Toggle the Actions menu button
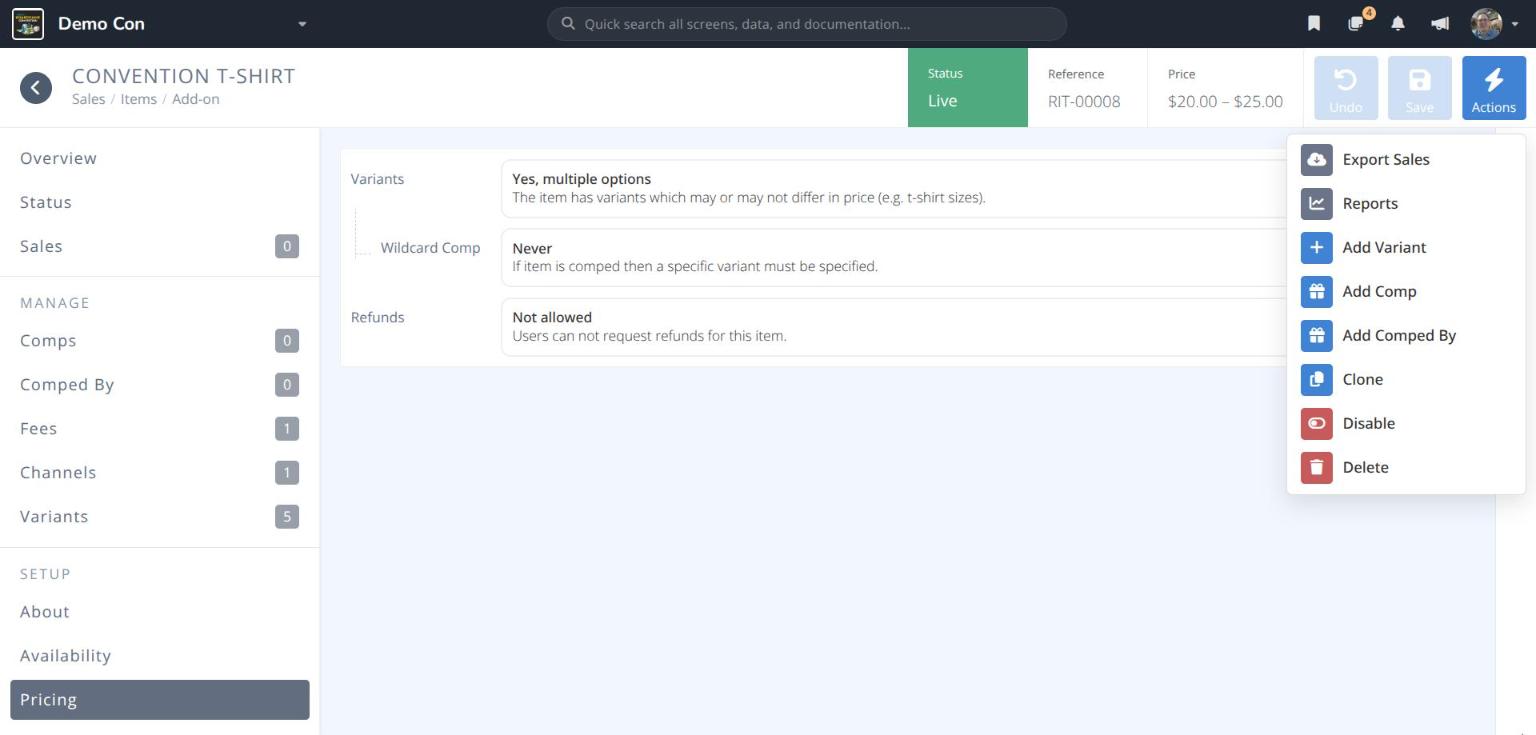The height and width of the screenshot is (735, 1536). click(1494, 88)
